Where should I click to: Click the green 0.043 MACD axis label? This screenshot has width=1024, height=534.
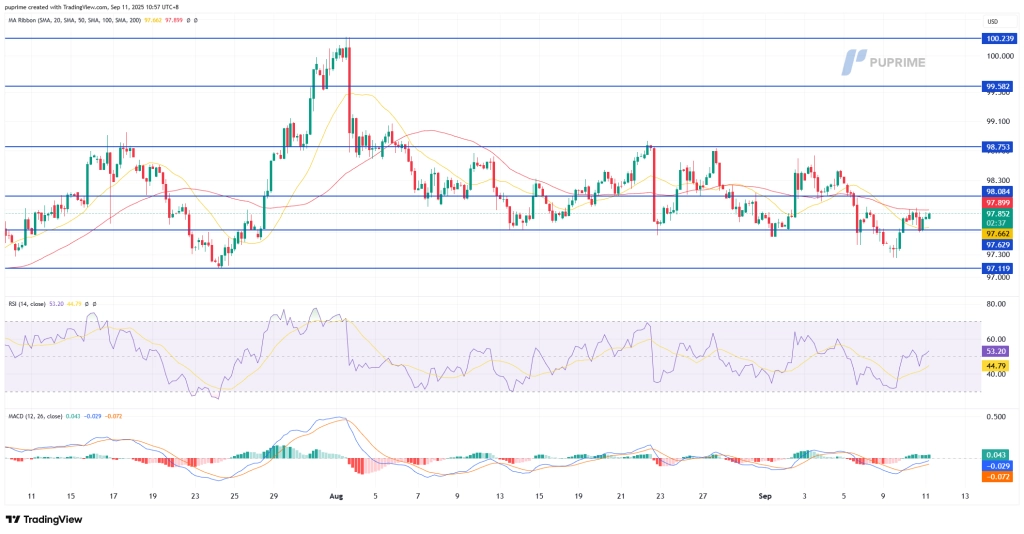pyautogui.click(x=997, y=455)
